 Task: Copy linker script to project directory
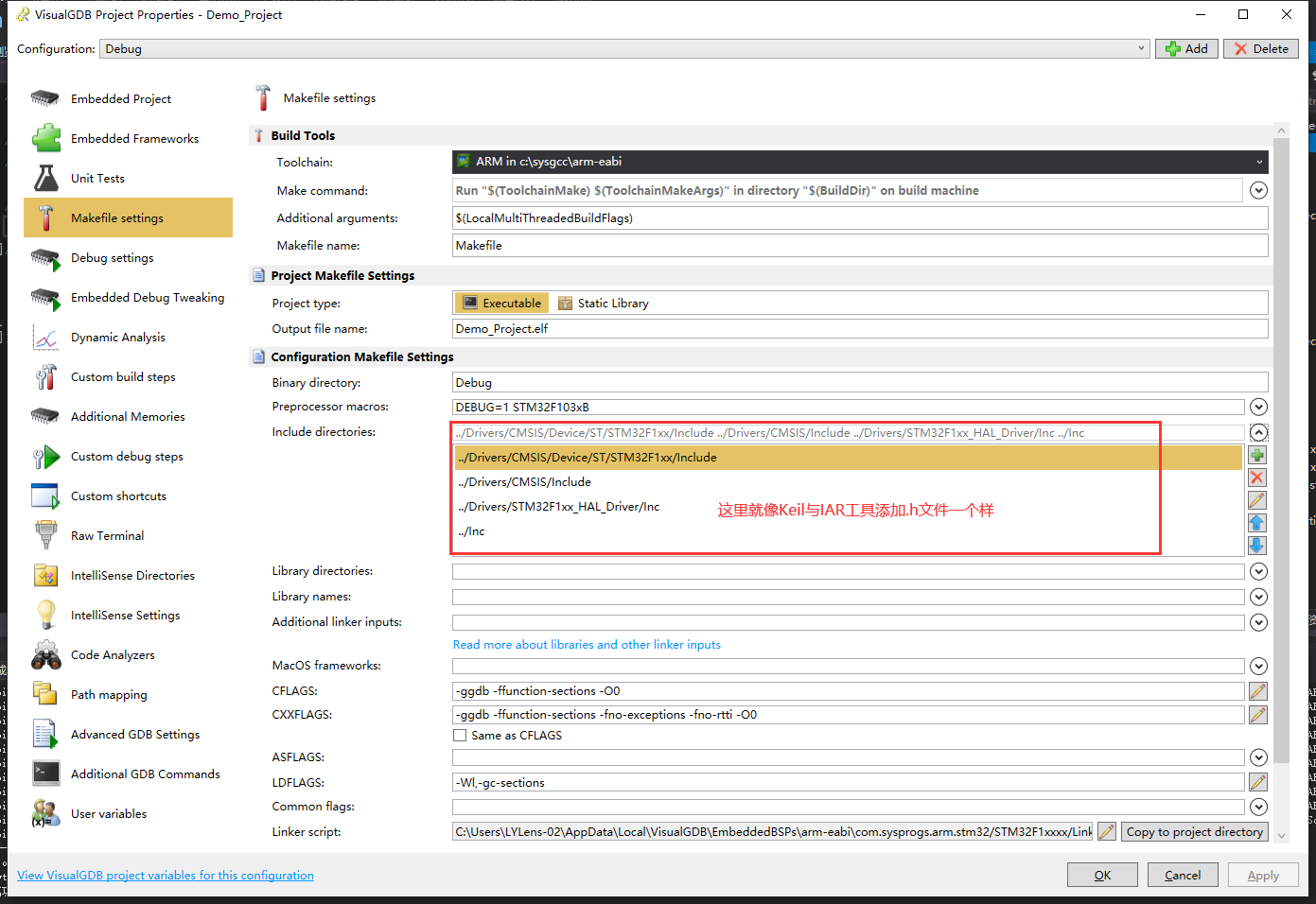coord(1195,832)
